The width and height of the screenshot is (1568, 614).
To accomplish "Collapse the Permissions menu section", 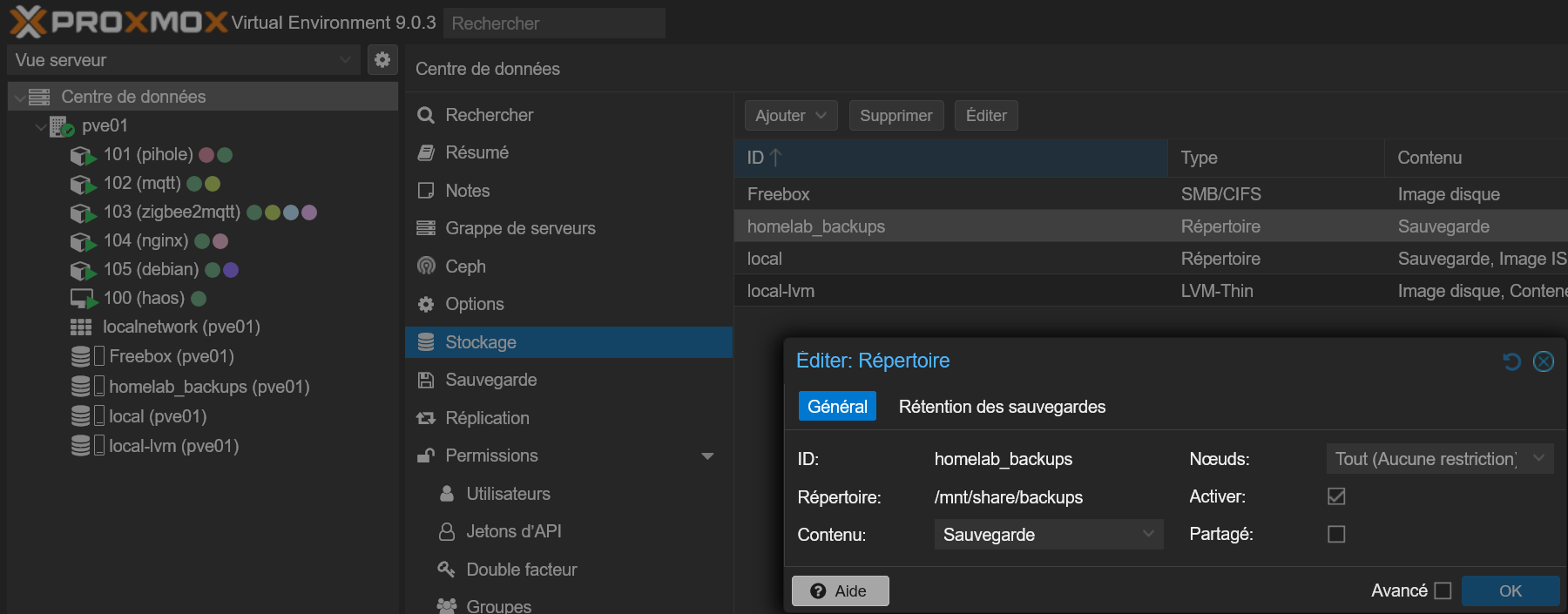I will coord(707,456).
